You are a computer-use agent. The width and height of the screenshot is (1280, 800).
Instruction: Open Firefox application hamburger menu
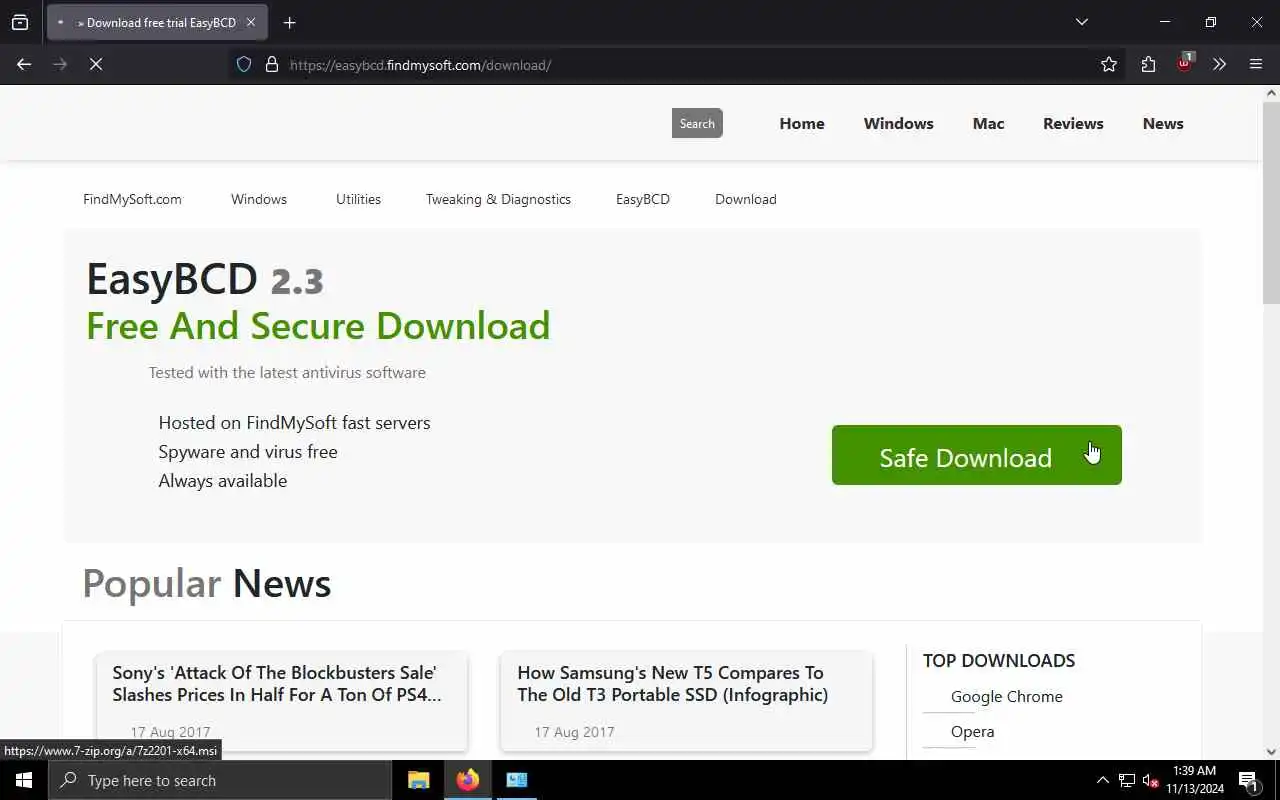click(1256, 64)
